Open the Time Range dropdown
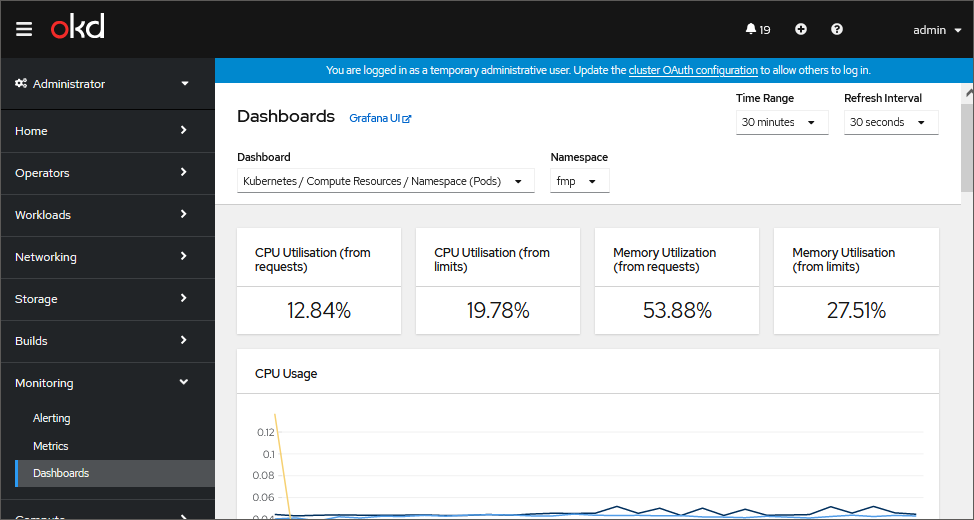This screenshot has height=520, width=974. tap(782, 122)
